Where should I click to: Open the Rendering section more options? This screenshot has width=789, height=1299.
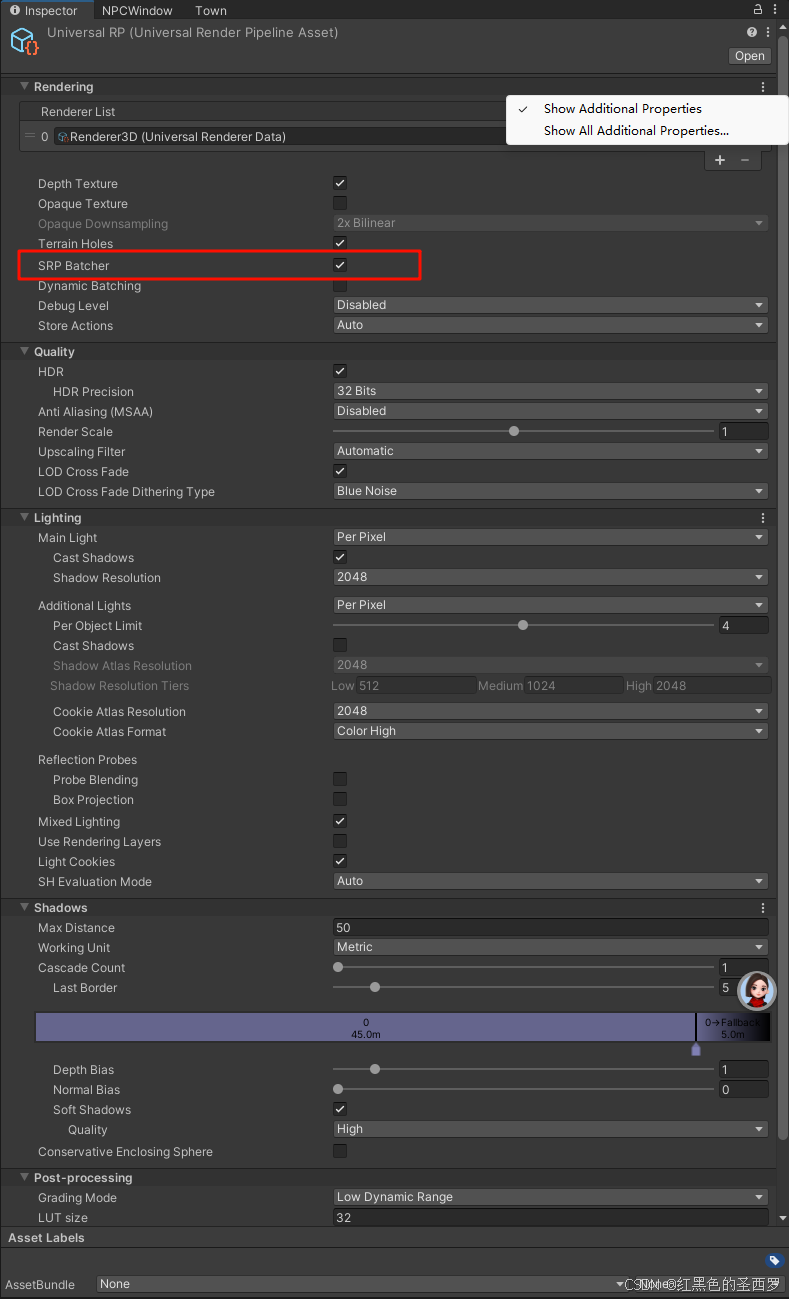tap(763, 87)
